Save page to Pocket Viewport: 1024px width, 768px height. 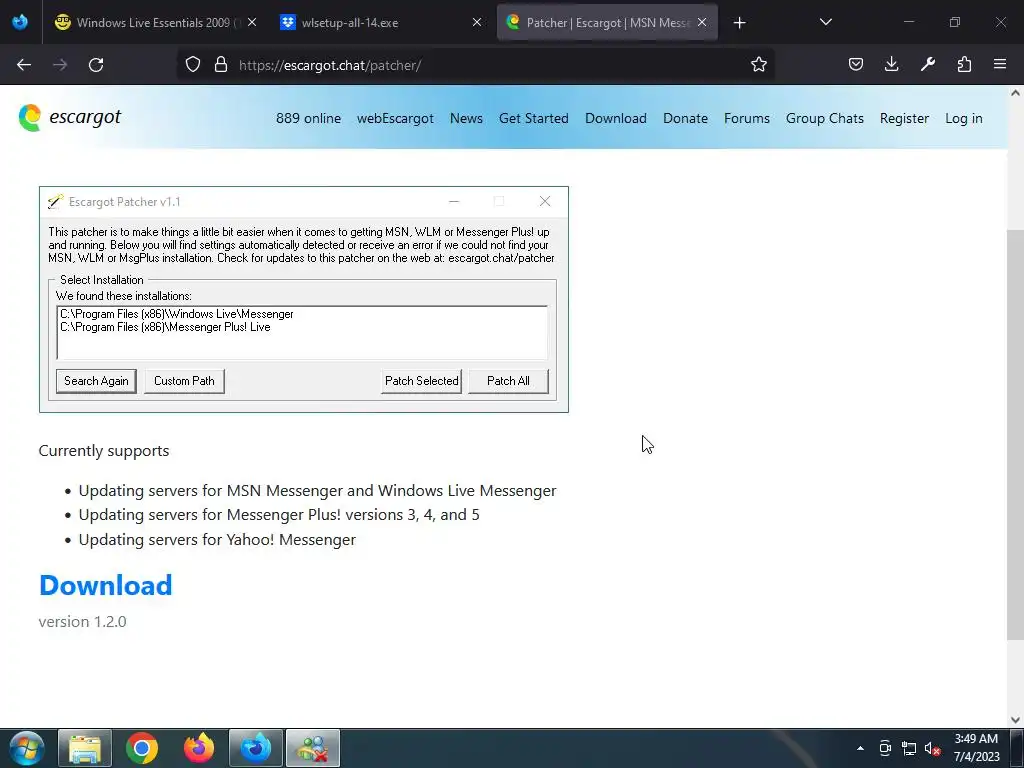coord(856,65)
